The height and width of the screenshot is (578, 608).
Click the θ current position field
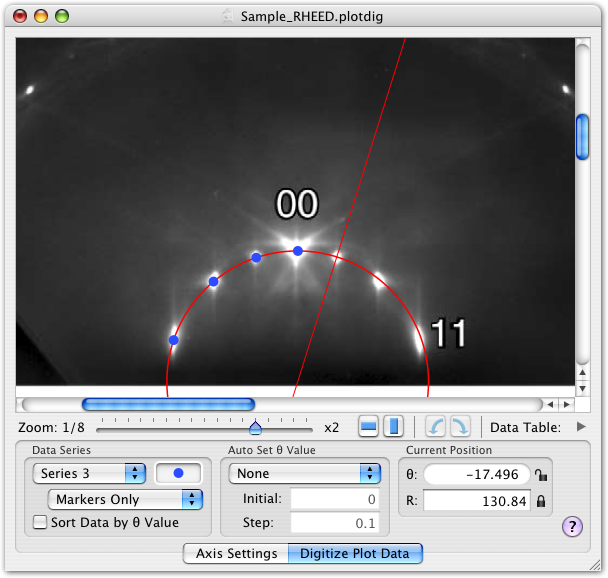477,474
